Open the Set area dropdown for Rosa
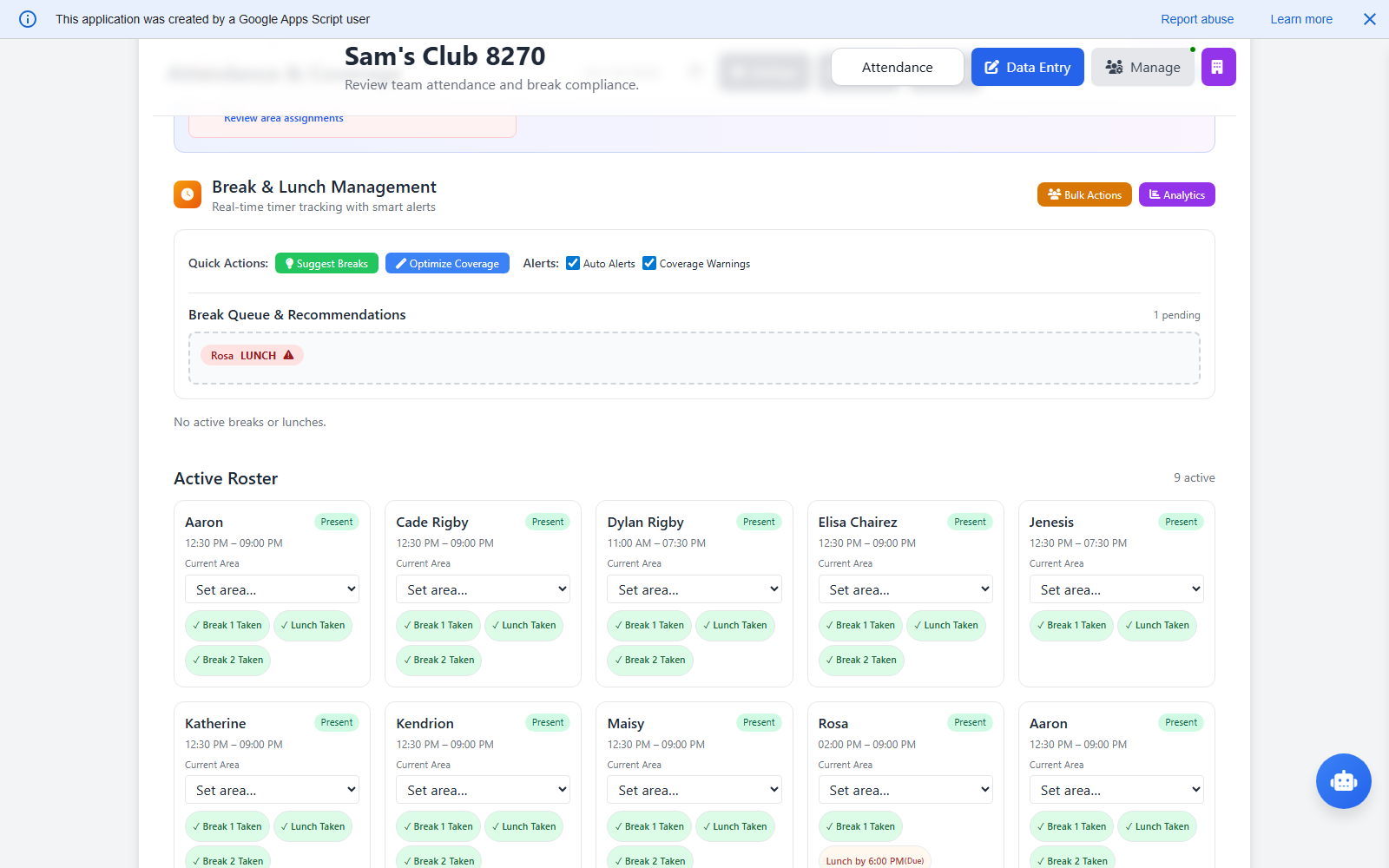Screen dimensions: 1389x868 click(x=905, y=789)
